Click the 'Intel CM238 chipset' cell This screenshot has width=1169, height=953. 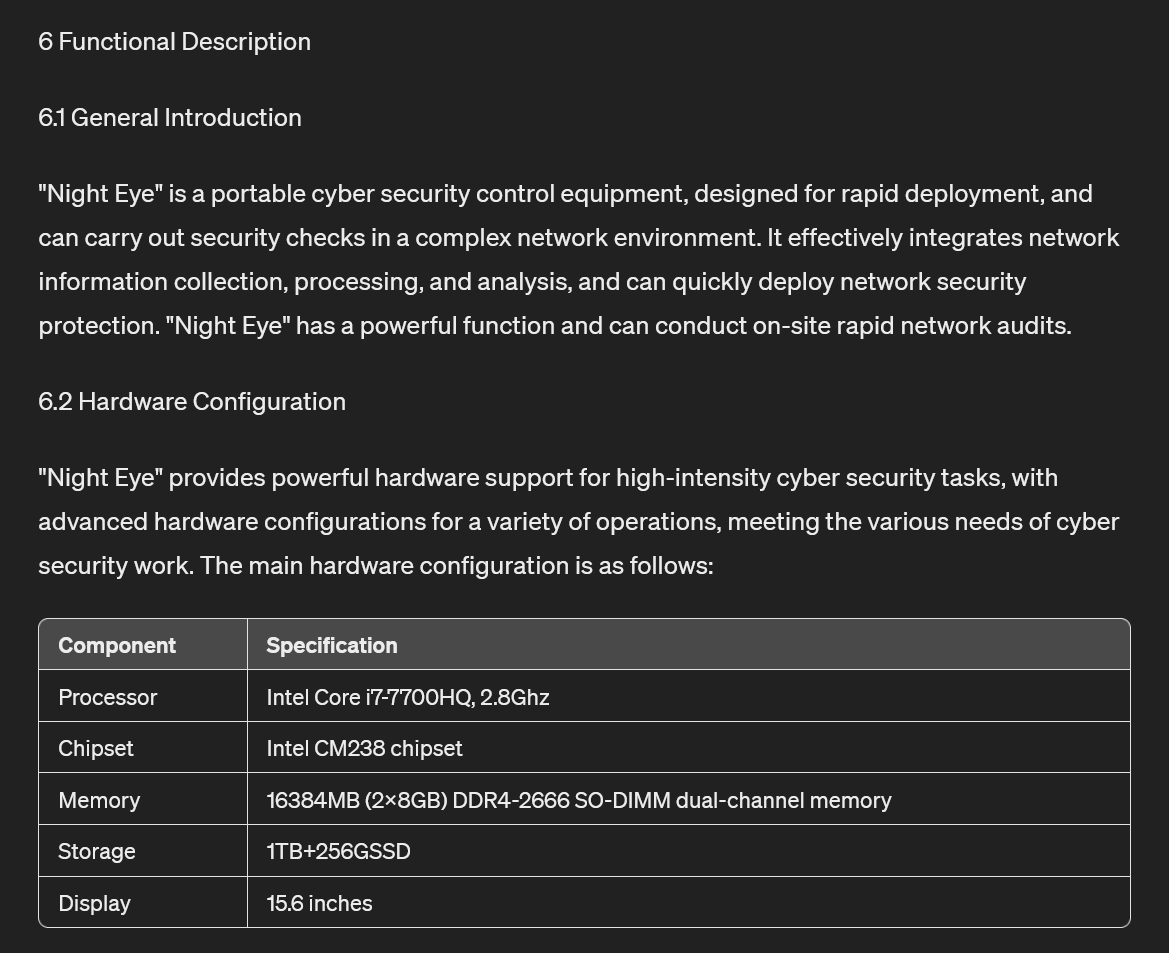click(688, 747)
